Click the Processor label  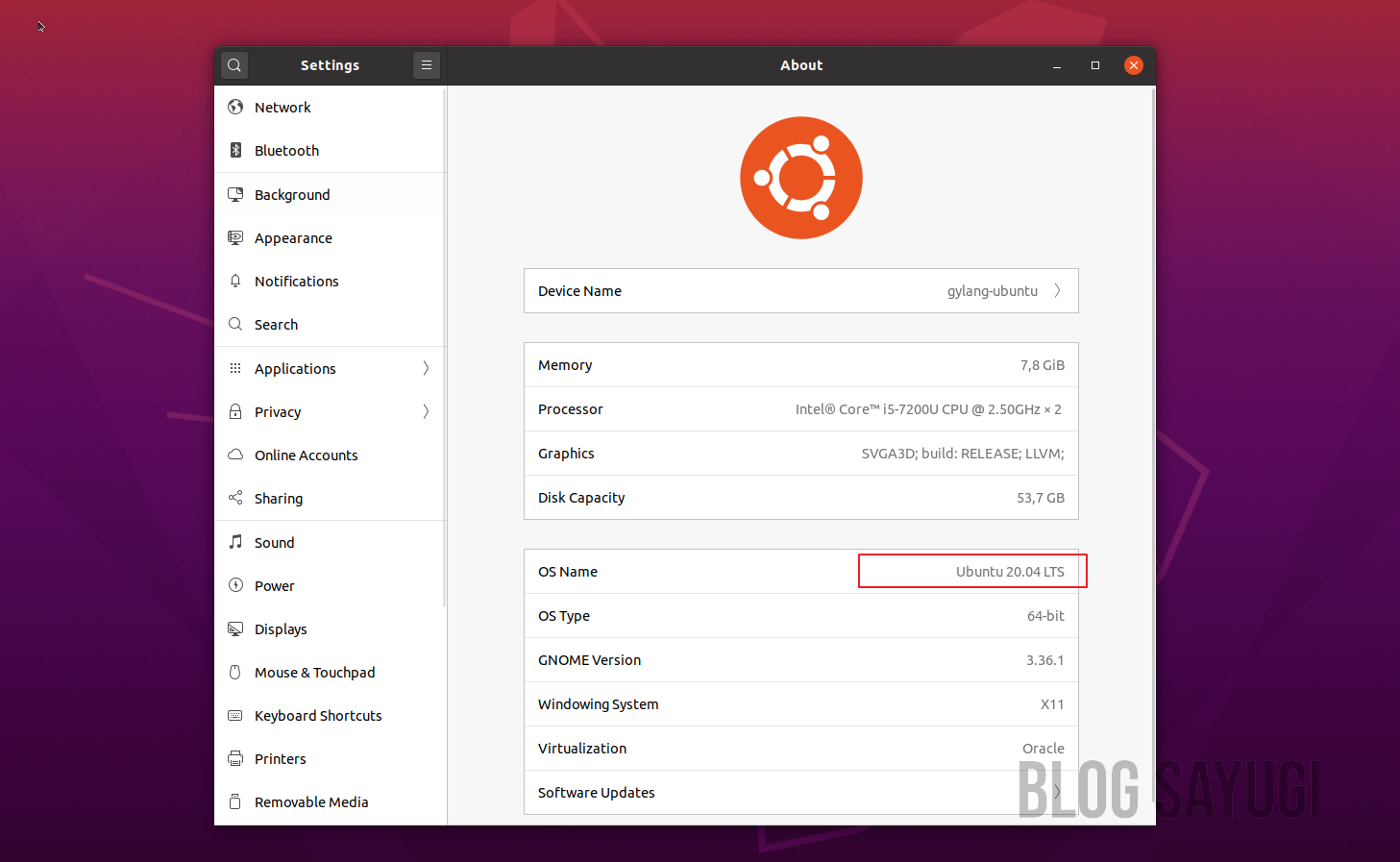pos(571,409)
